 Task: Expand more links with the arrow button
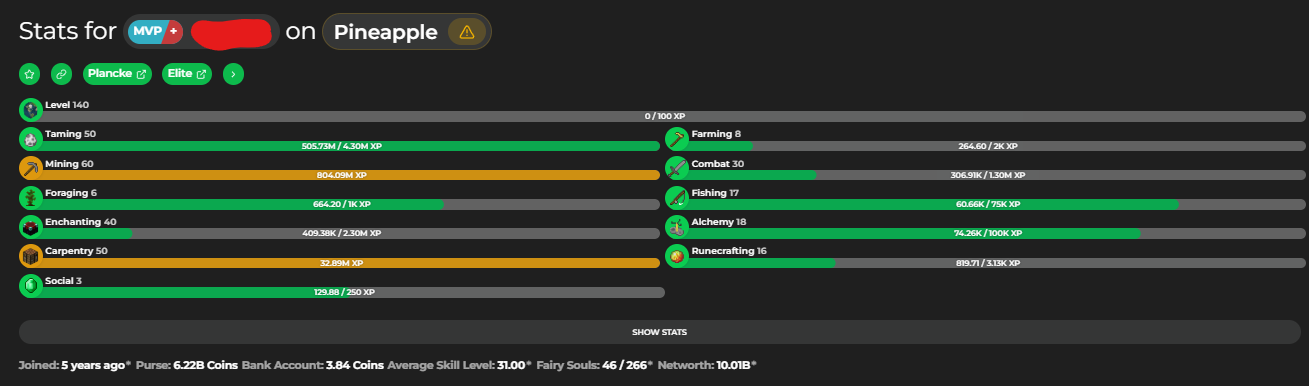233,74
